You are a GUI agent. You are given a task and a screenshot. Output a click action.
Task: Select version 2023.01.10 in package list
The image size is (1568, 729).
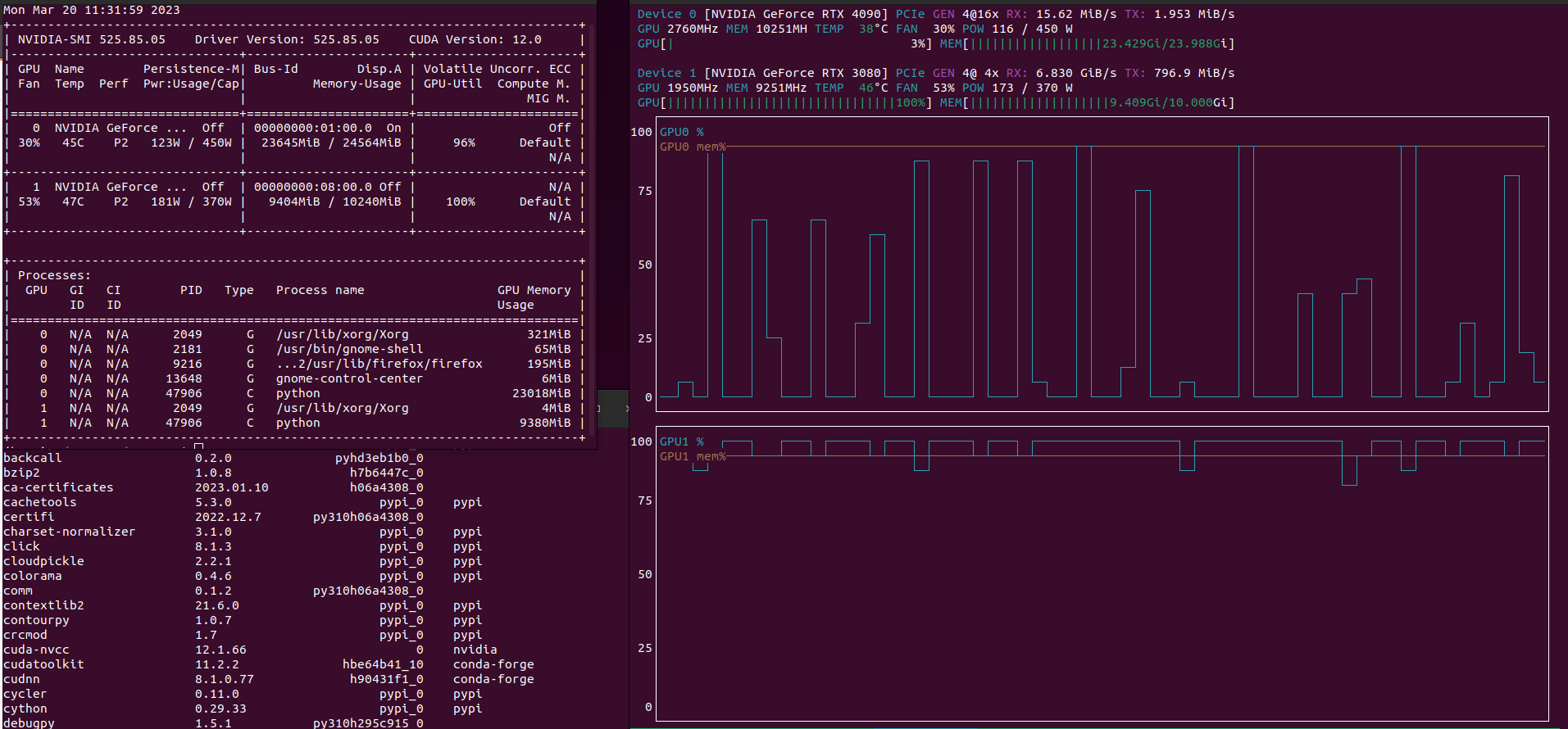(x=232, y=487)
